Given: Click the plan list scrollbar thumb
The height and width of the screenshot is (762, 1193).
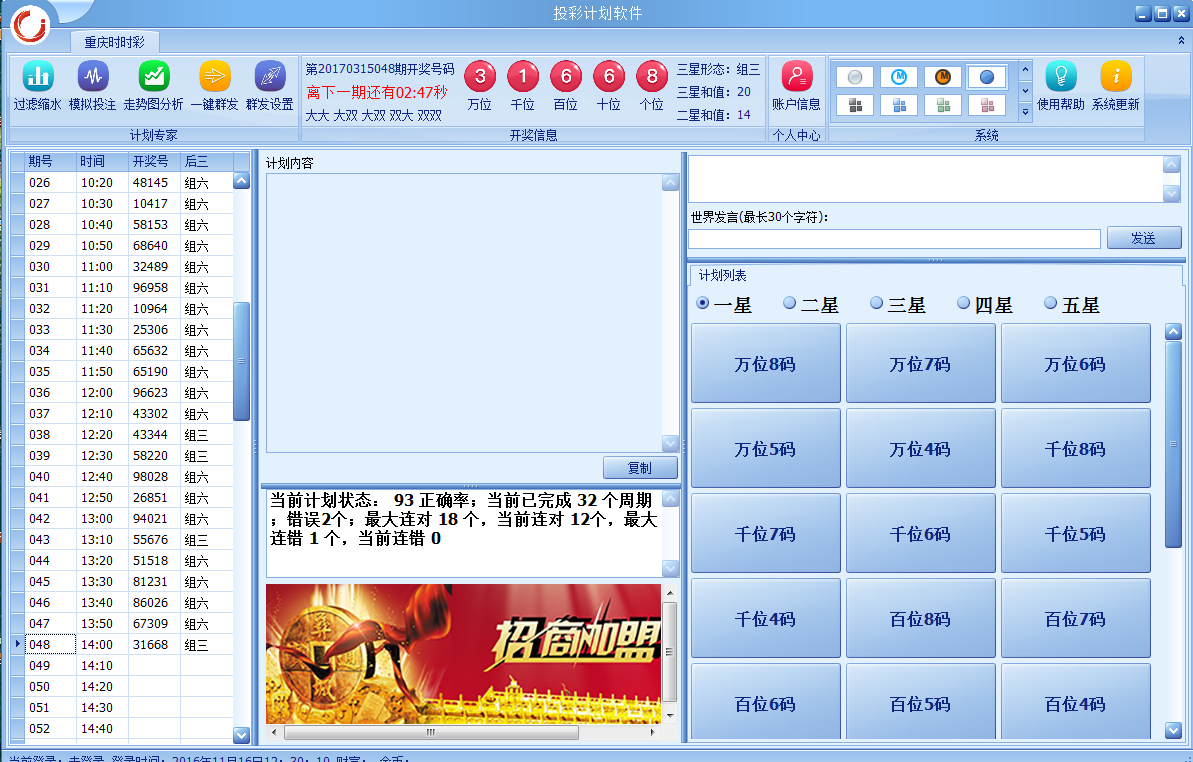Looking at the screenshot, I should click(1173, 445).
